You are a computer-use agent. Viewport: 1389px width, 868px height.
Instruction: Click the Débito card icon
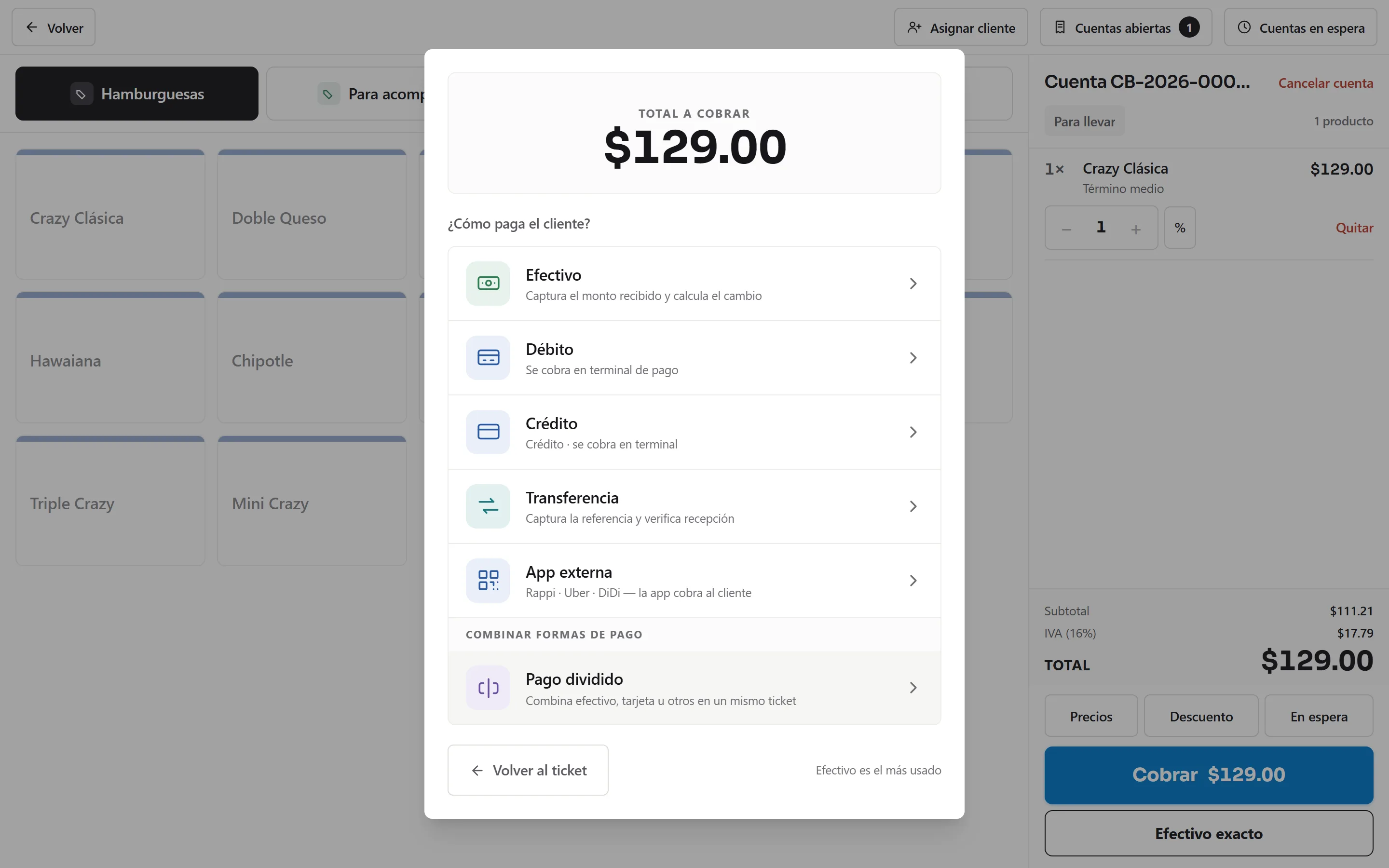[x=488, y=358]
